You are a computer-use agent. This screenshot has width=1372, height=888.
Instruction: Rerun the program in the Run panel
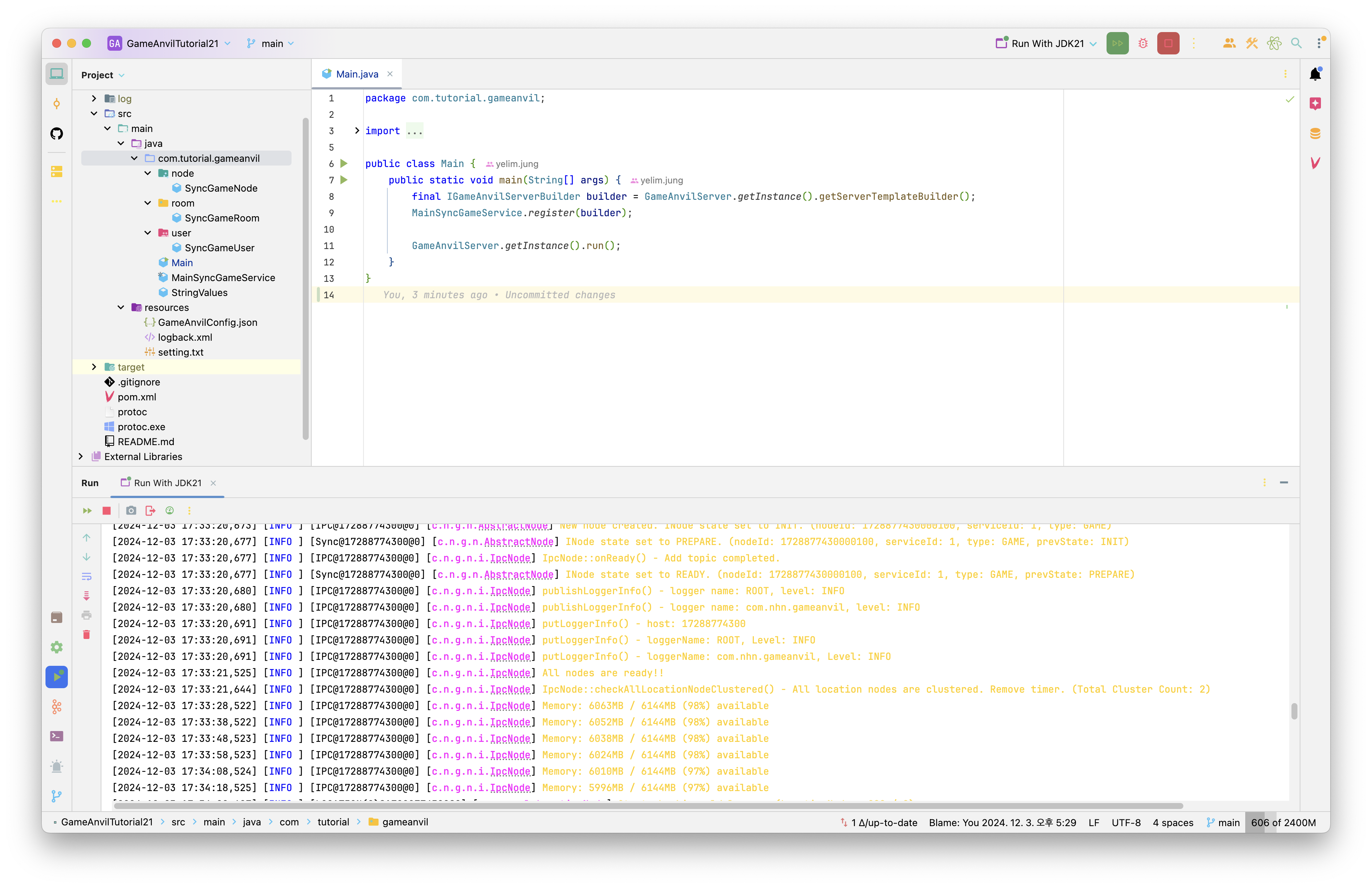tap(87, 511)
